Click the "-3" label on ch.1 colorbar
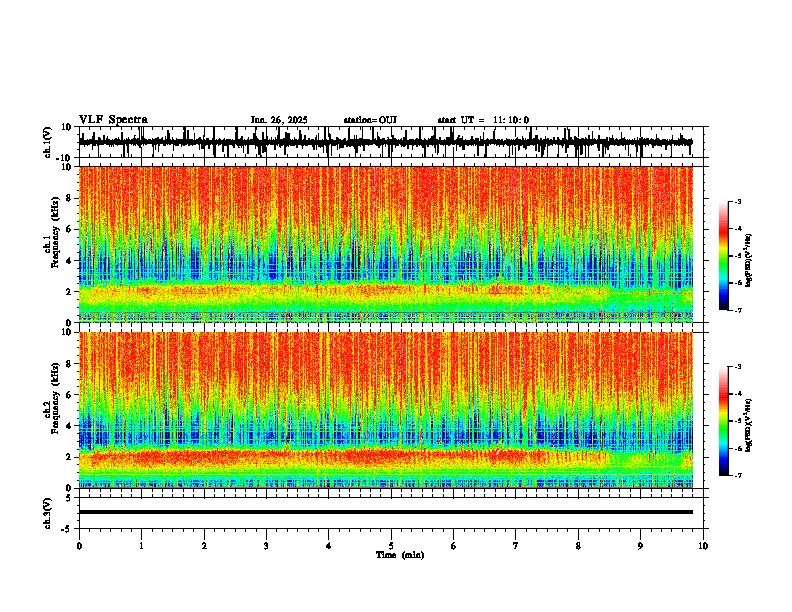The image size is (792, 612). (x=737, y=201)
